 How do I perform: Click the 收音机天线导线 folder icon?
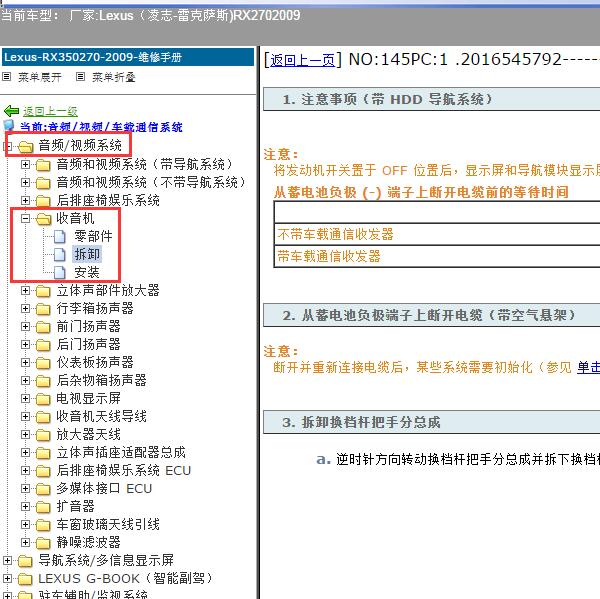coord(43,417)
